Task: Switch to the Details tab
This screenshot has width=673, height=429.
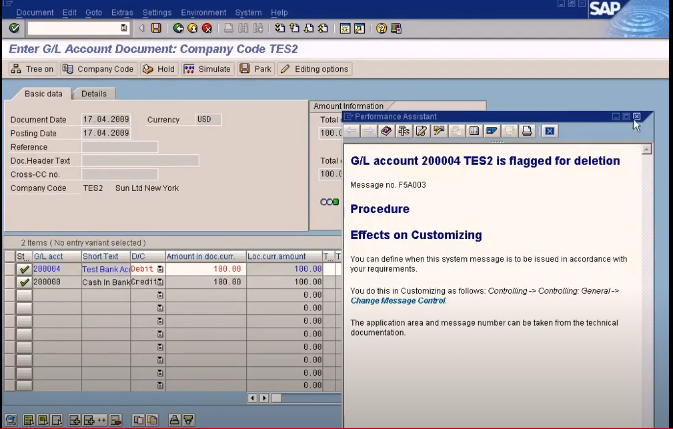Action: [x=94, y=94]
